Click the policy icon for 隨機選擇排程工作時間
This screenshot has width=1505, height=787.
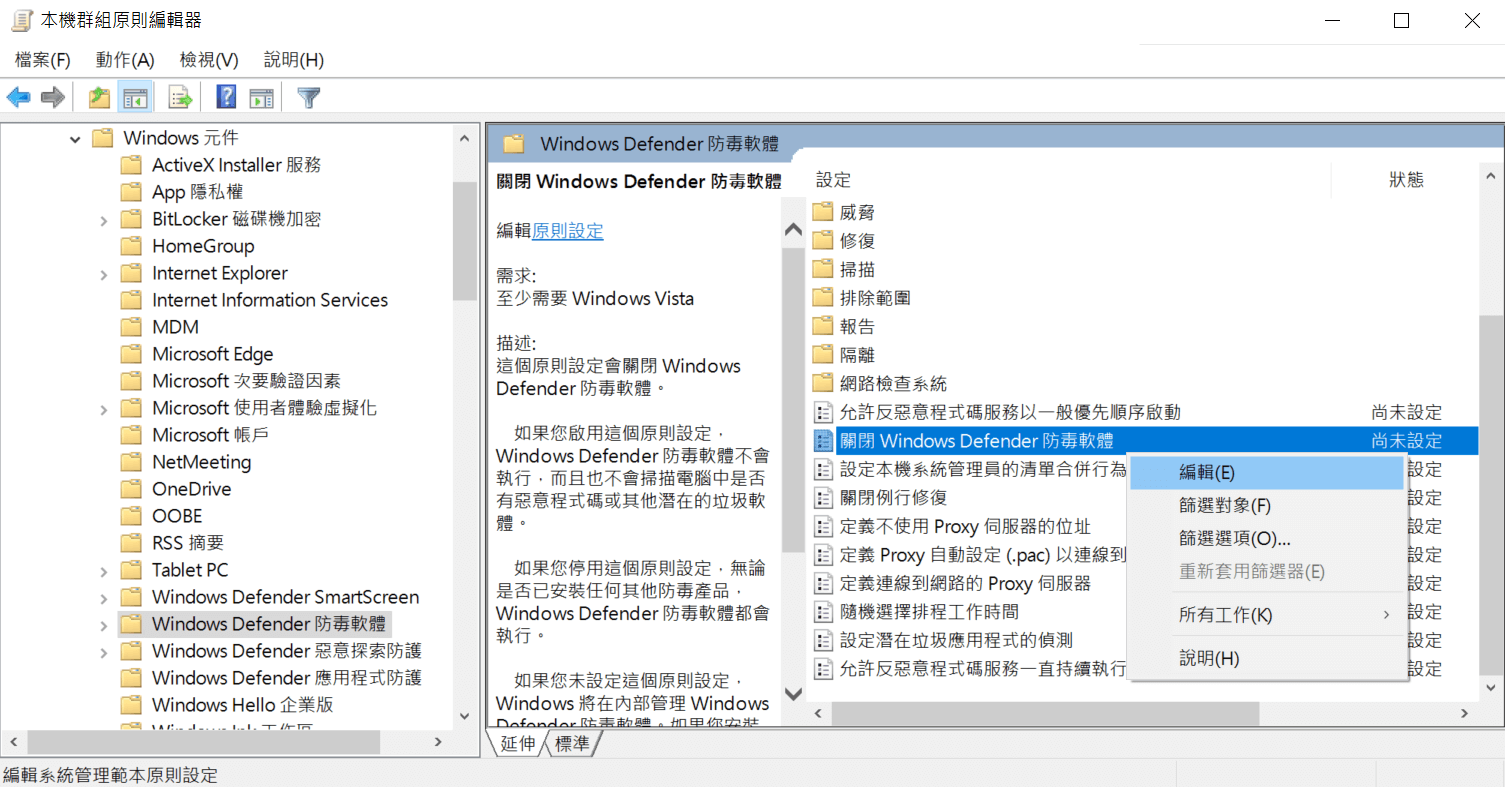(823, 612)
